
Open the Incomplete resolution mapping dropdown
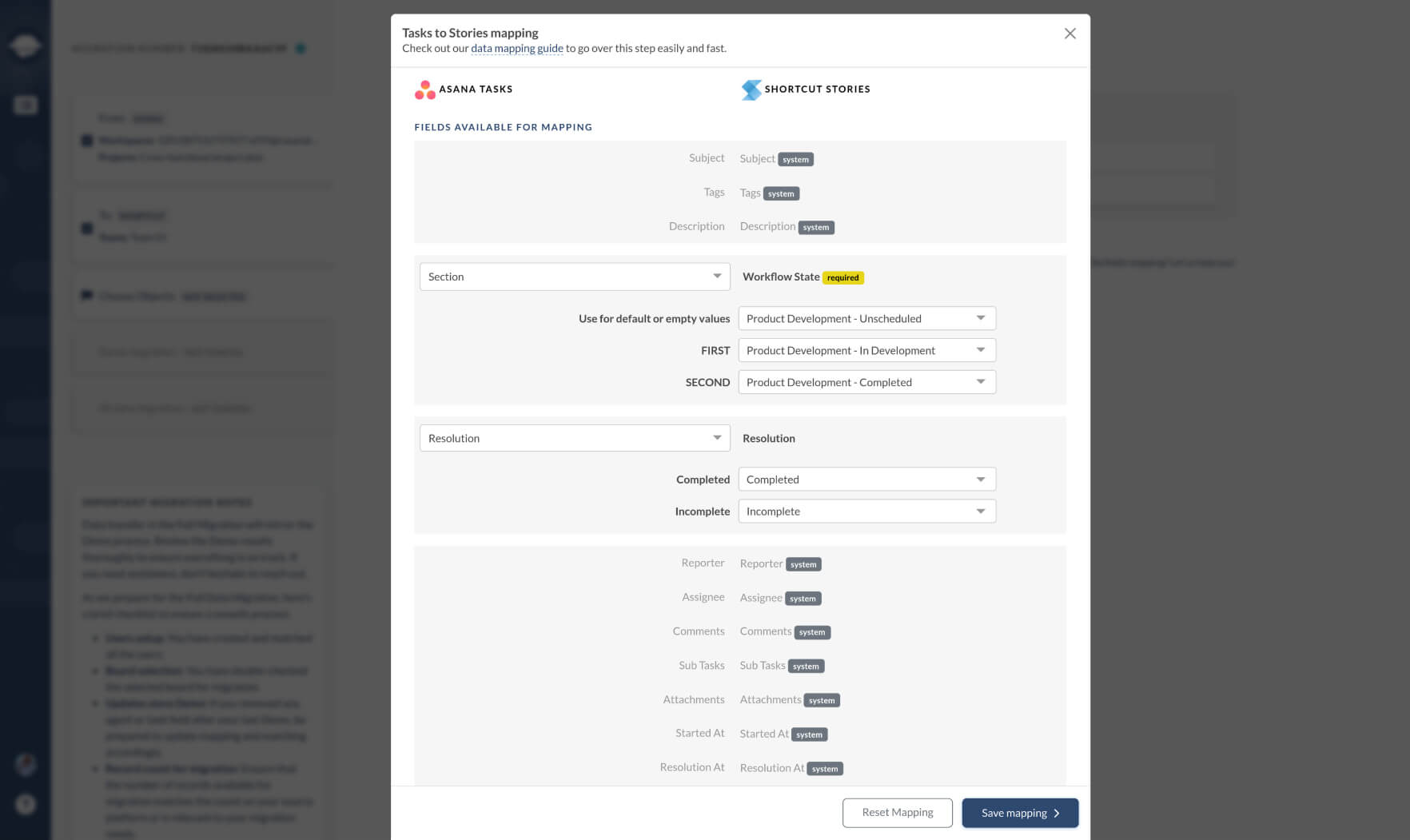click(866, 512)
